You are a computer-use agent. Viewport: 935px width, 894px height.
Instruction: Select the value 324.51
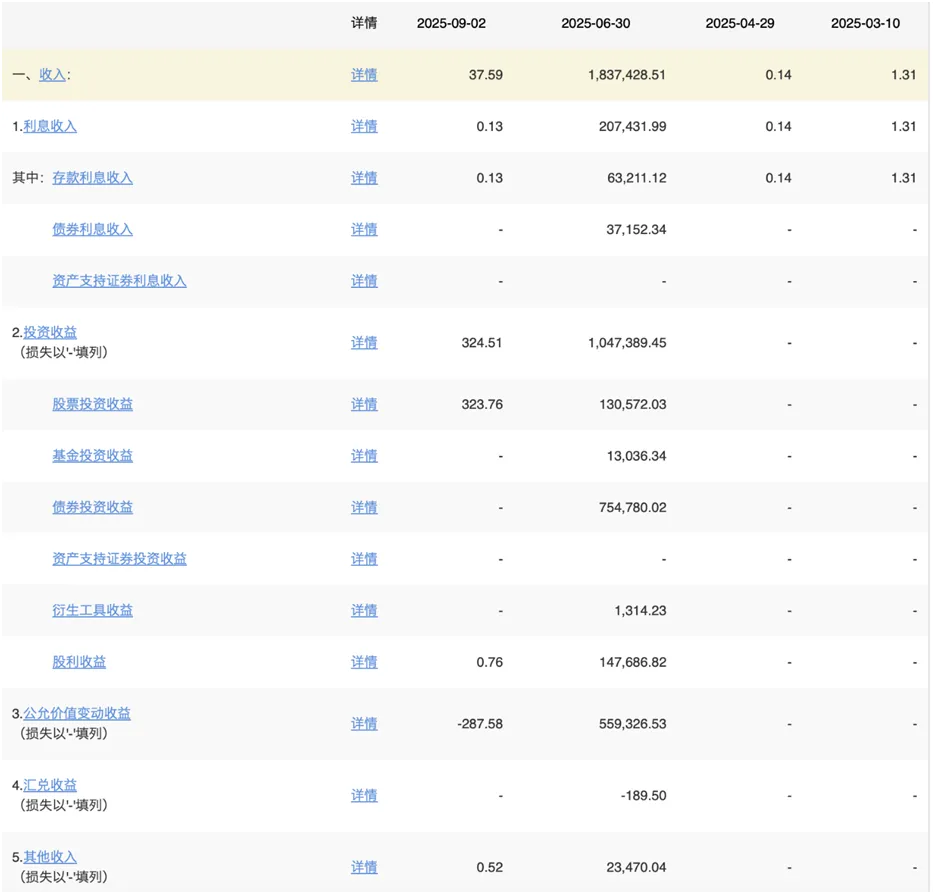(x=482, y=343)
